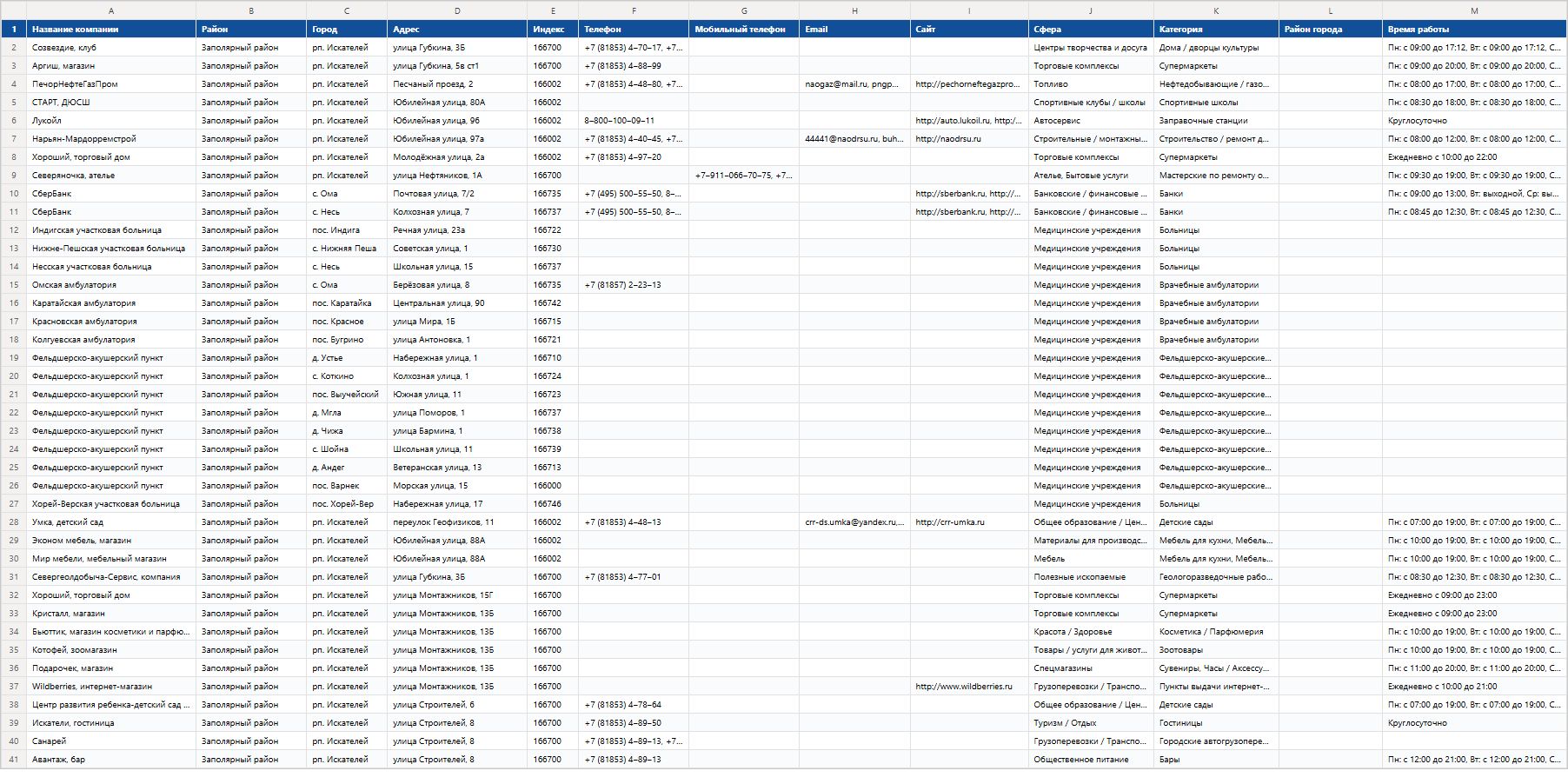Screen dimensions: 1568x784
Task: Click the "Мобильный телефон" header cell
Action: (744, 30)
